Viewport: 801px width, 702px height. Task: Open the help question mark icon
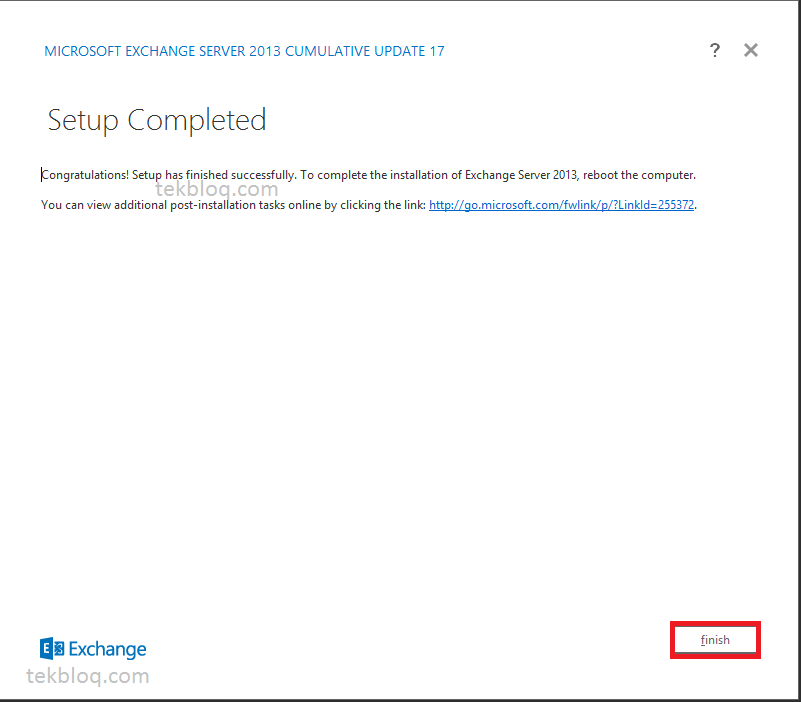tap(715, 50)
